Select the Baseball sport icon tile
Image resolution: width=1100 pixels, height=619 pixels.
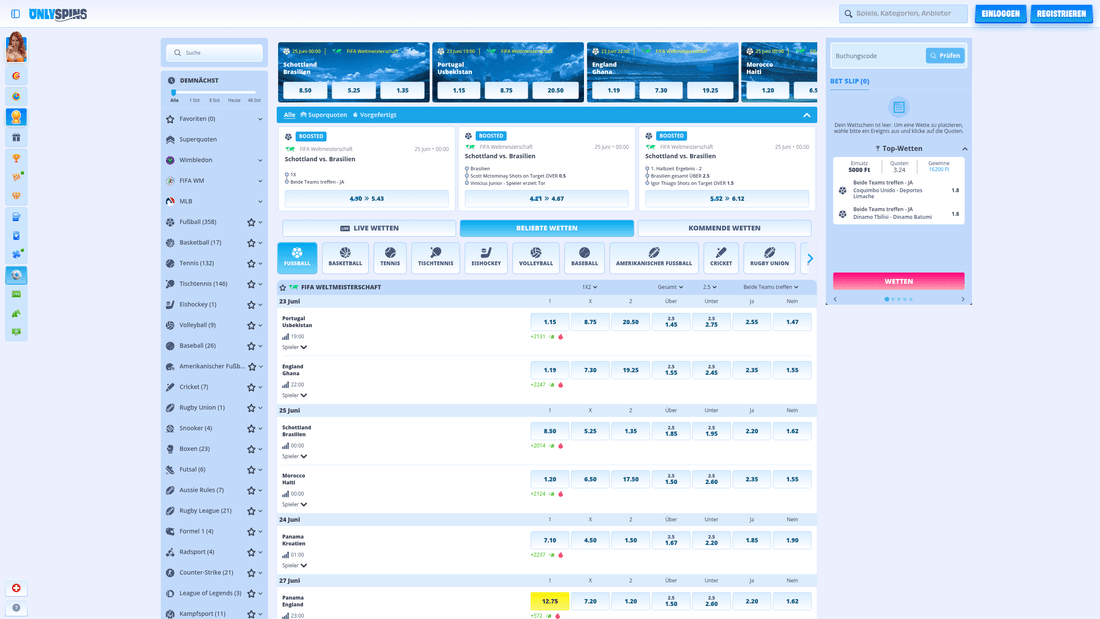click(584, 258)
